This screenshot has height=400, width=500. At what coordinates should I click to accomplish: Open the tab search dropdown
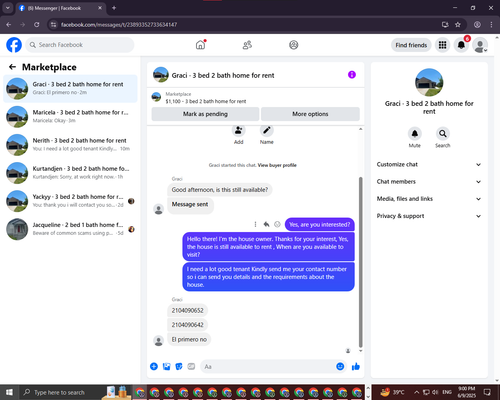(8, 8)
